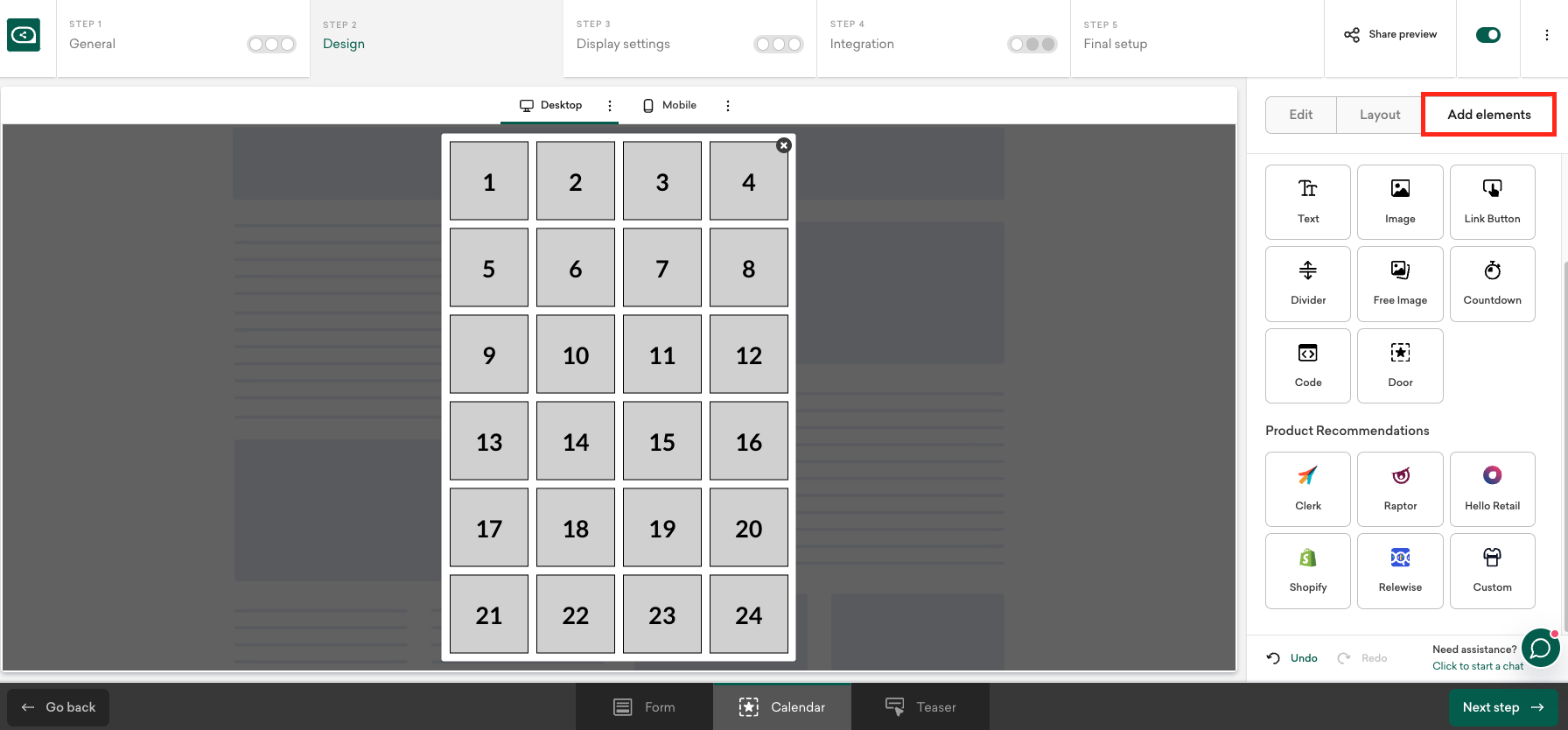
Task: Go to Step 3 Display settings
Action: tap(690, 39)
